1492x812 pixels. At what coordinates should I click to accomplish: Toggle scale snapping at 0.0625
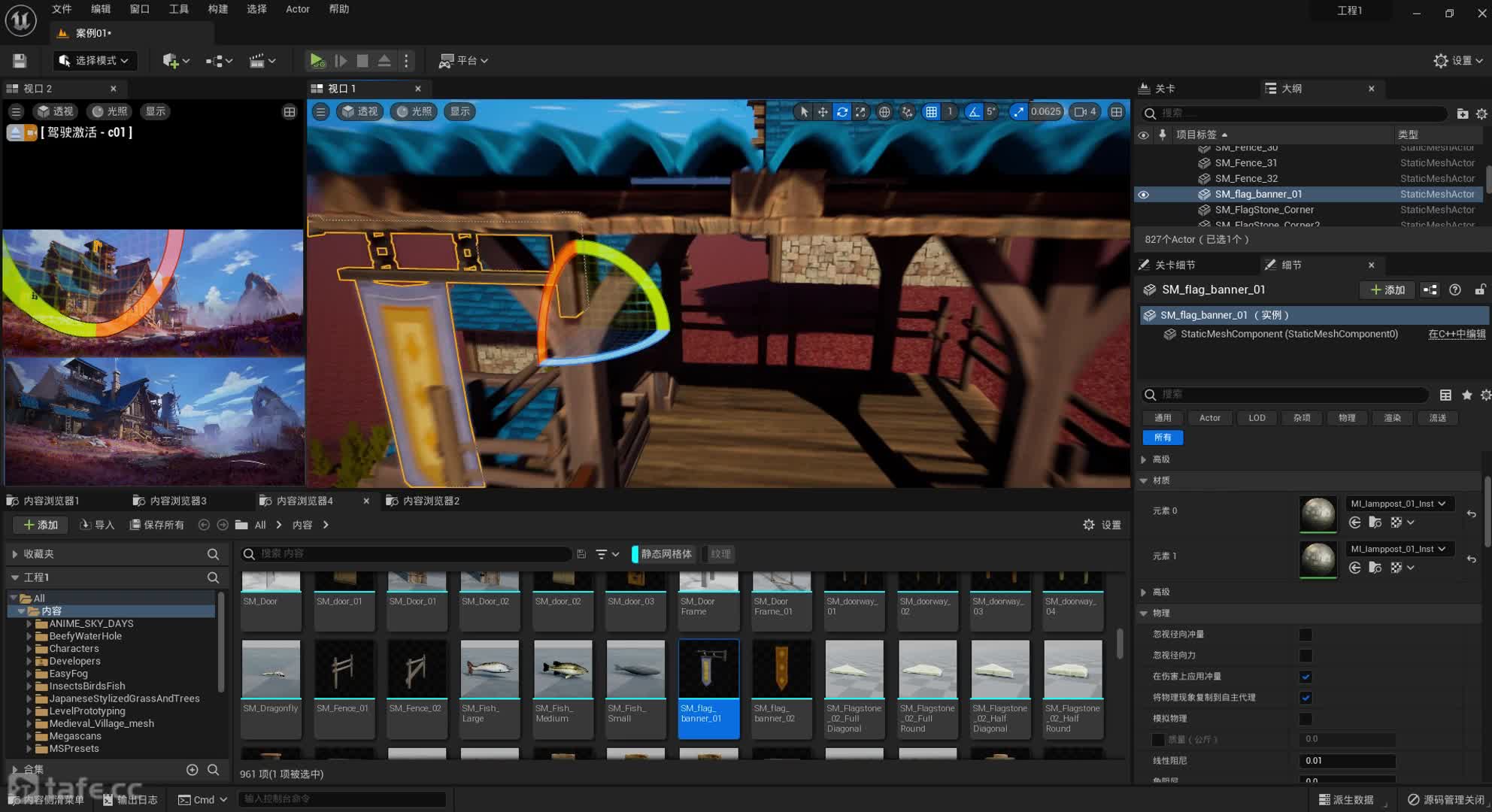(1017, 111)
